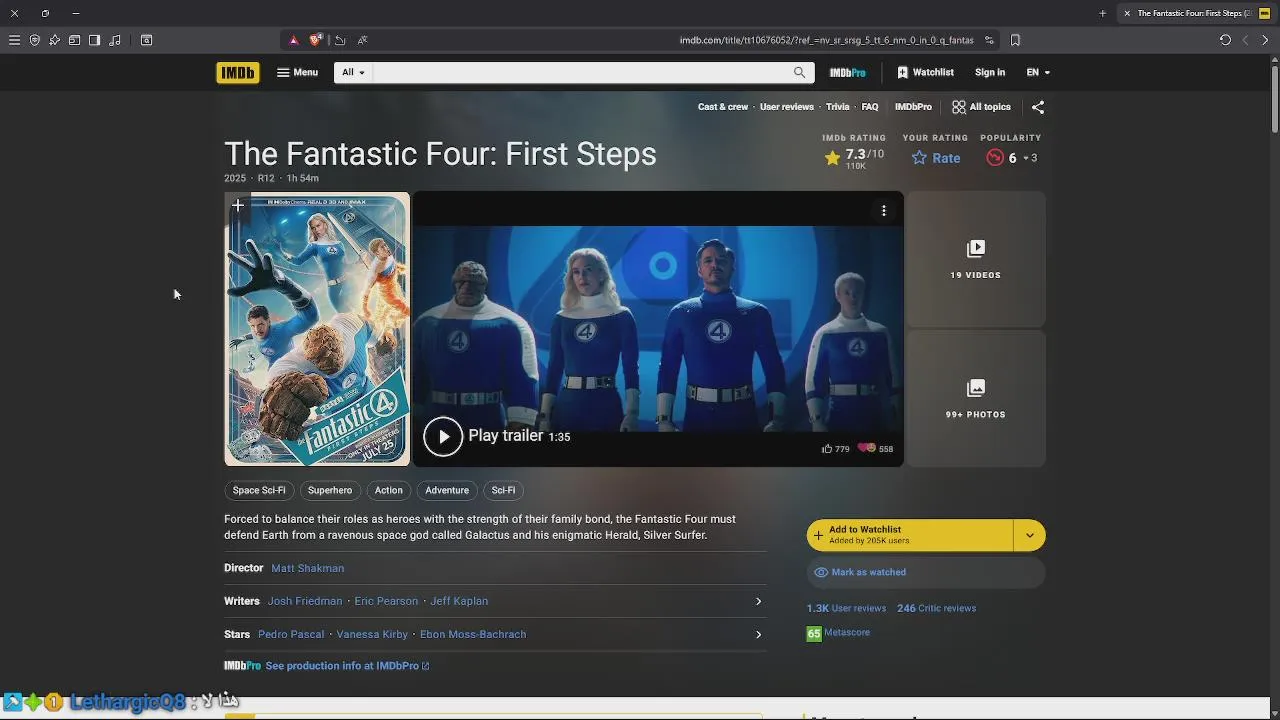1280x720 pixels.
Task: Expand the Add to Watchlist arrow dropdown
Action: [x=1029, y=535]
